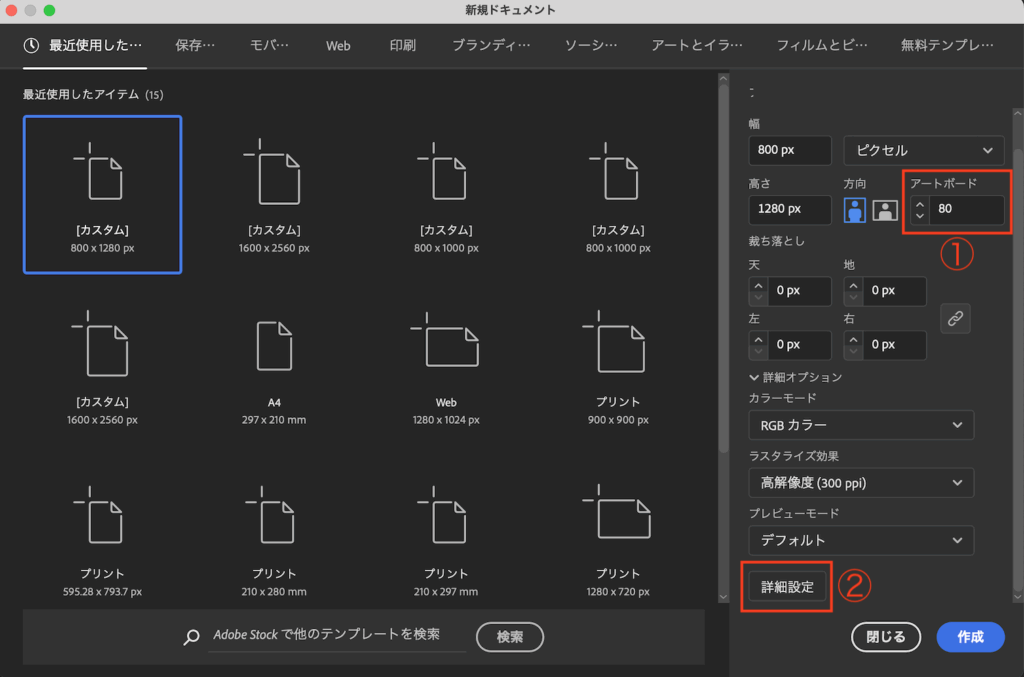Screen dimensions: 1024x677
Task: Click the 作成 button
Action: point(970,637)
